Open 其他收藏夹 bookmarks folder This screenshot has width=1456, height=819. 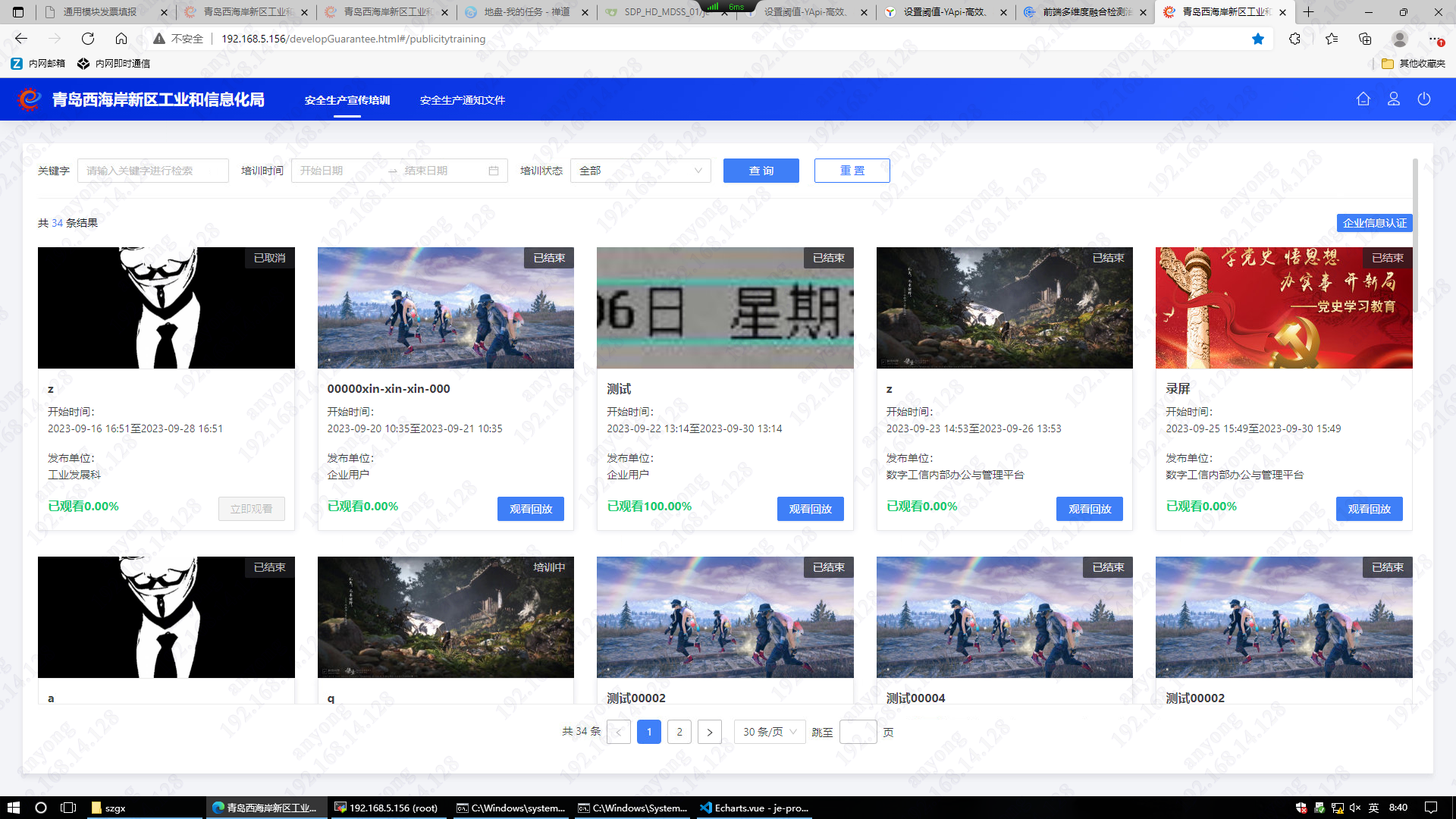[1414, 64]
